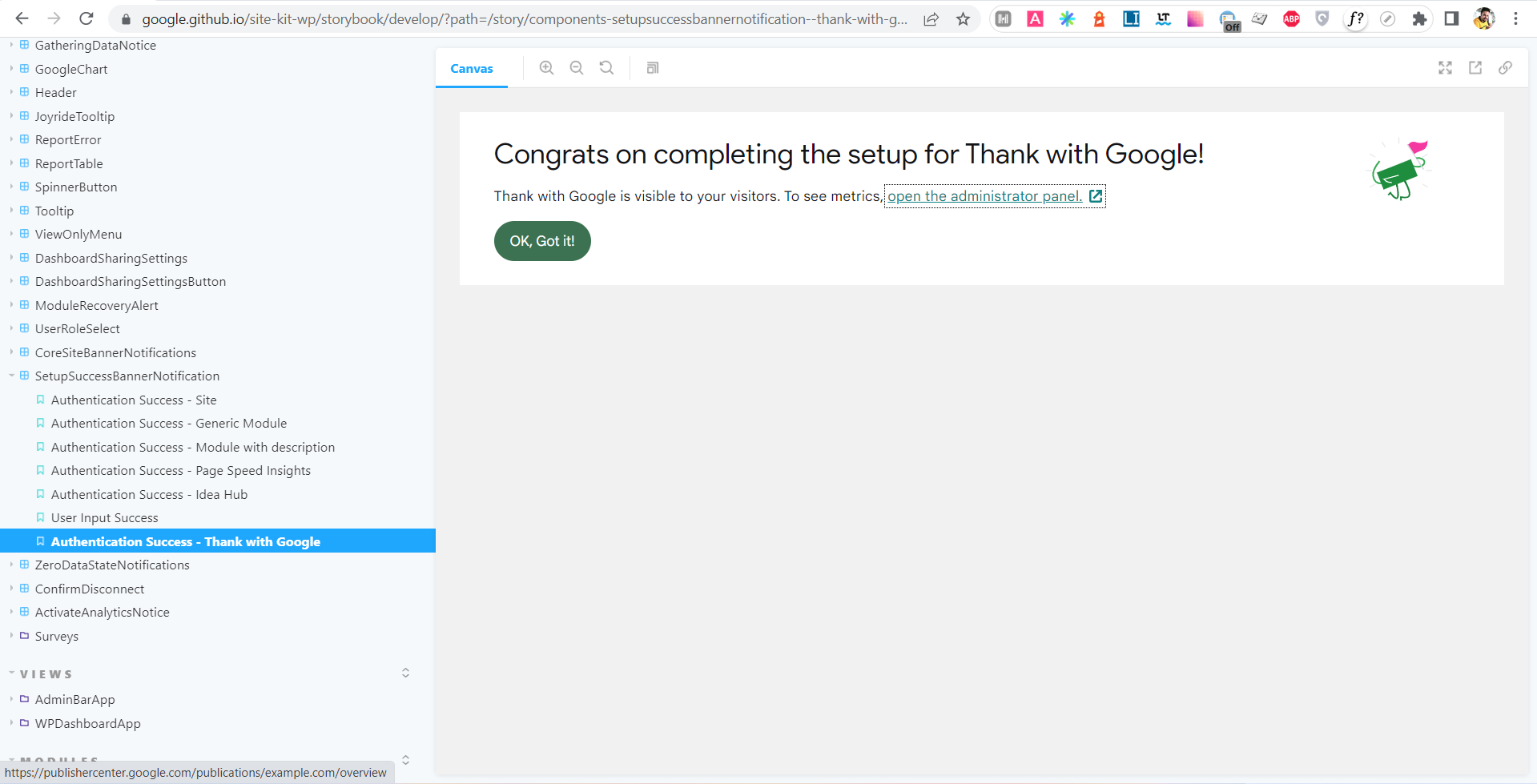The width and height of the screenshot is (1537, 784).
Task: Select ViewOnlyMenu component
Action: (78, 234)
